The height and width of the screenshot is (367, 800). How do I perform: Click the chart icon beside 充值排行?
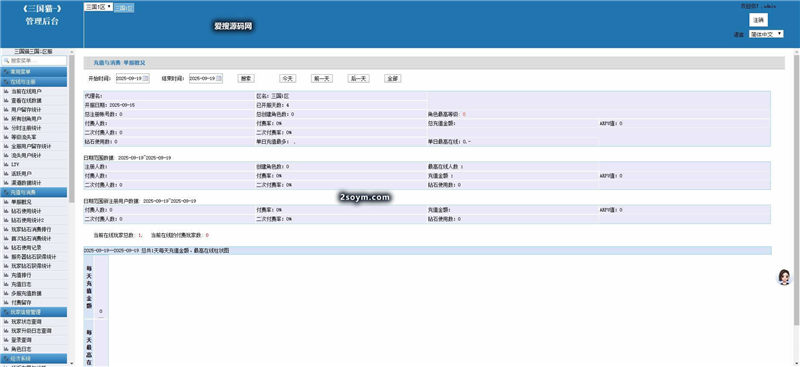pyautogui.click(x=6, y=275)
